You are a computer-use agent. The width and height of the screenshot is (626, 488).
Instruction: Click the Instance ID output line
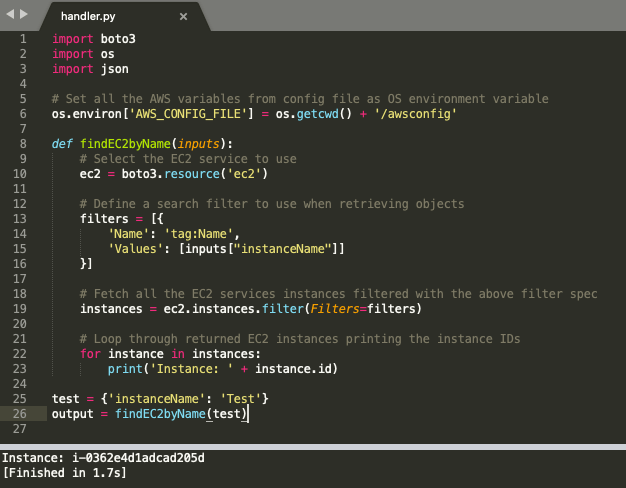(x=103, y=457)
